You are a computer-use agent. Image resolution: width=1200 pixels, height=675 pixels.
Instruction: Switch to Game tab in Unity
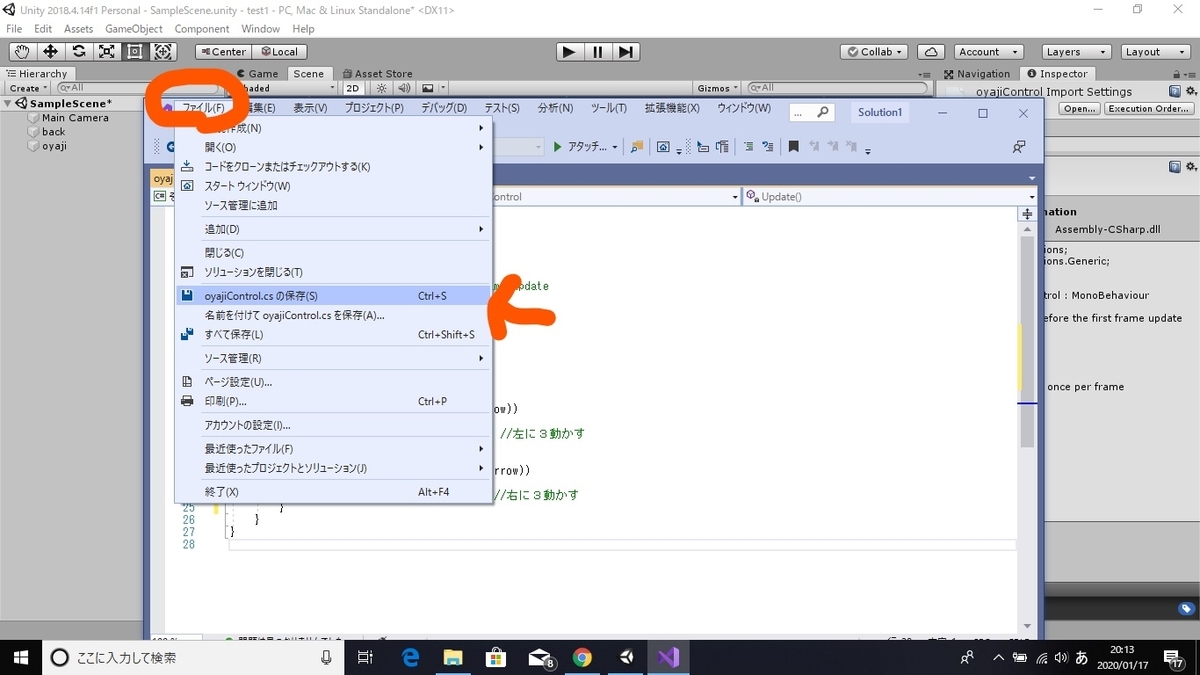257,73
